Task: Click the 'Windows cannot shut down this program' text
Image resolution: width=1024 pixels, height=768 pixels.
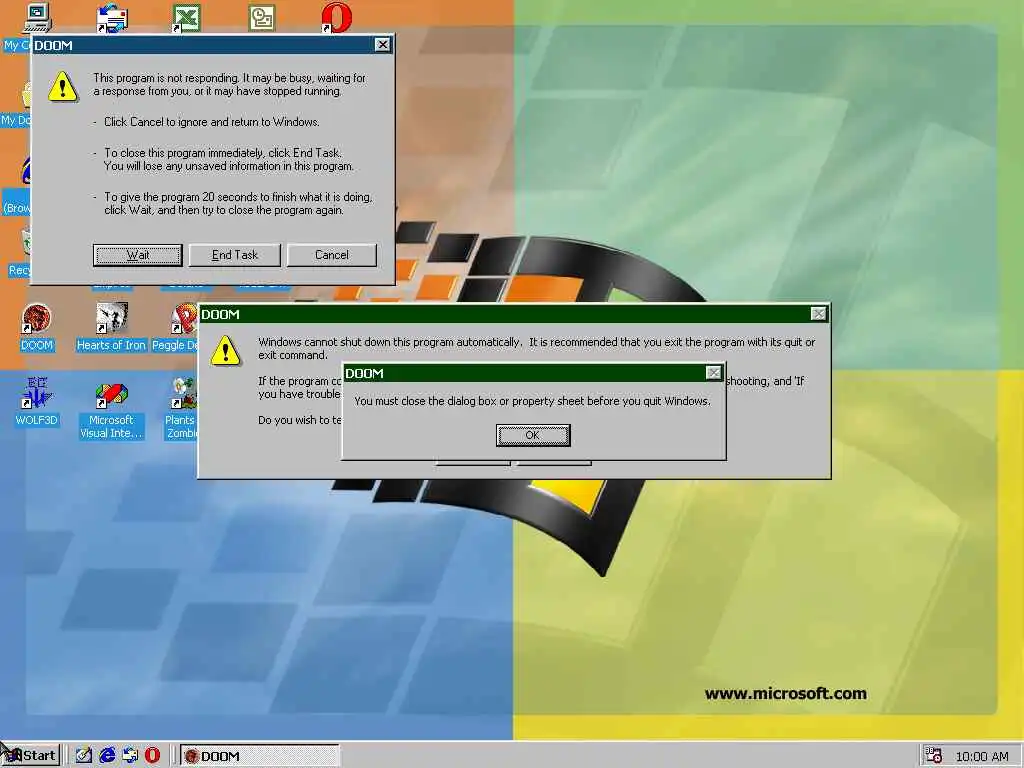Action: (536, 348)
